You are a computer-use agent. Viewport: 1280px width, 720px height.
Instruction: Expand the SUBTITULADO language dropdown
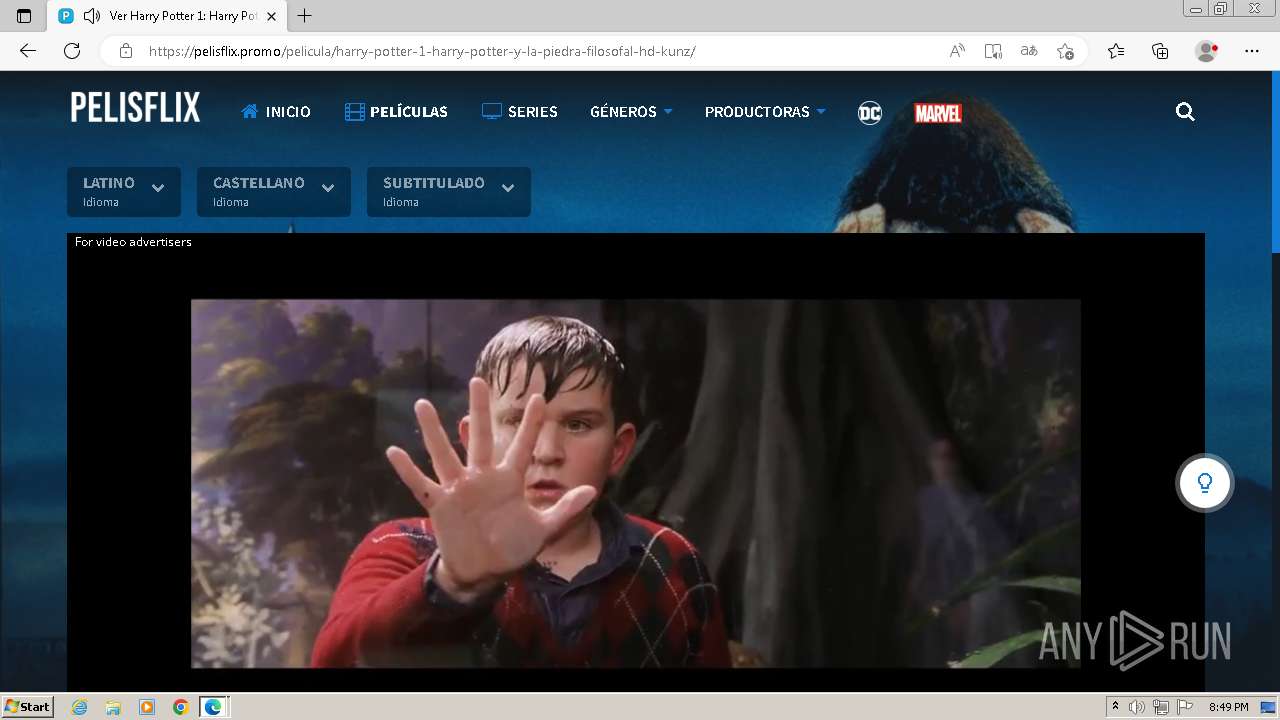coord(449,192)
